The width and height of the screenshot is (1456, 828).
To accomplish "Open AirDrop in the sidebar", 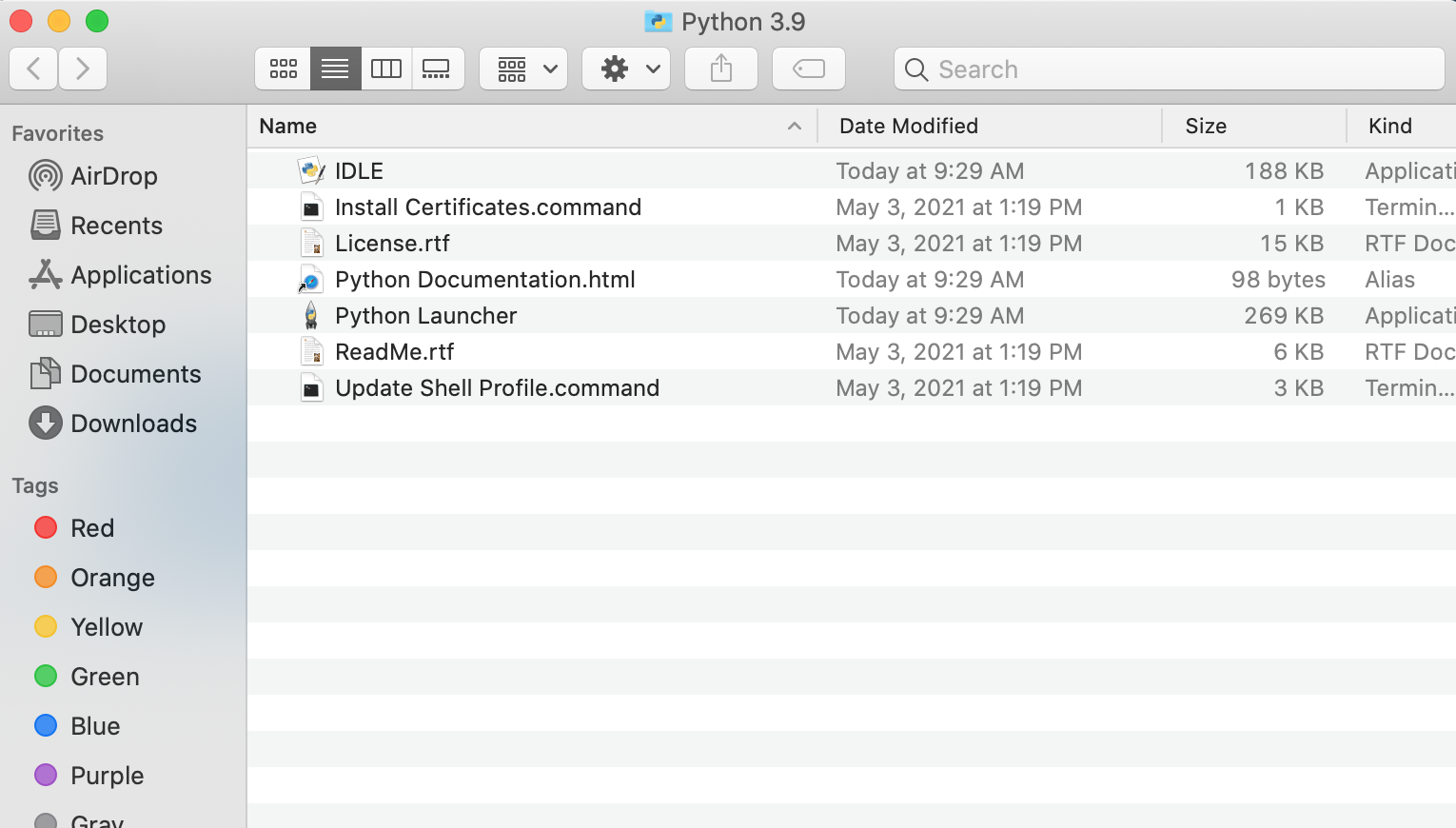I will [93, 176].
